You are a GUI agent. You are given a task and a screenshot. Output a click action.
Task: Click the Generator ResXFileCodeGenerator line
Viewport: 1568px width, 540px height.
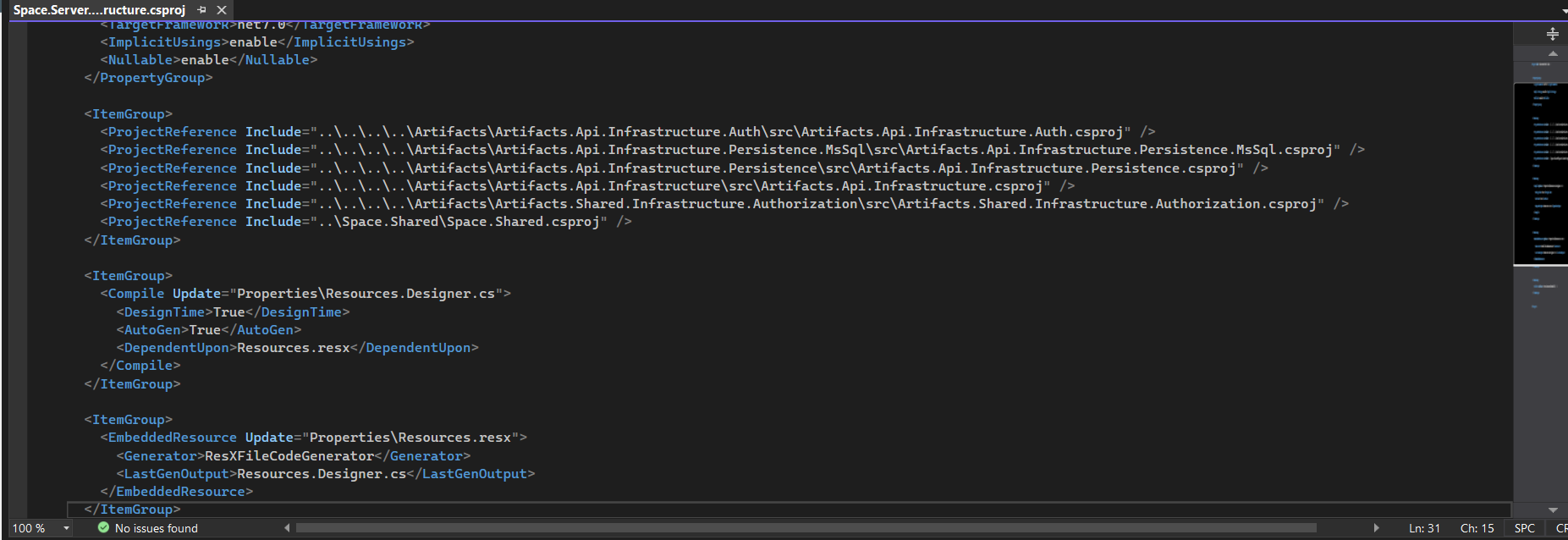click(294, 456)
